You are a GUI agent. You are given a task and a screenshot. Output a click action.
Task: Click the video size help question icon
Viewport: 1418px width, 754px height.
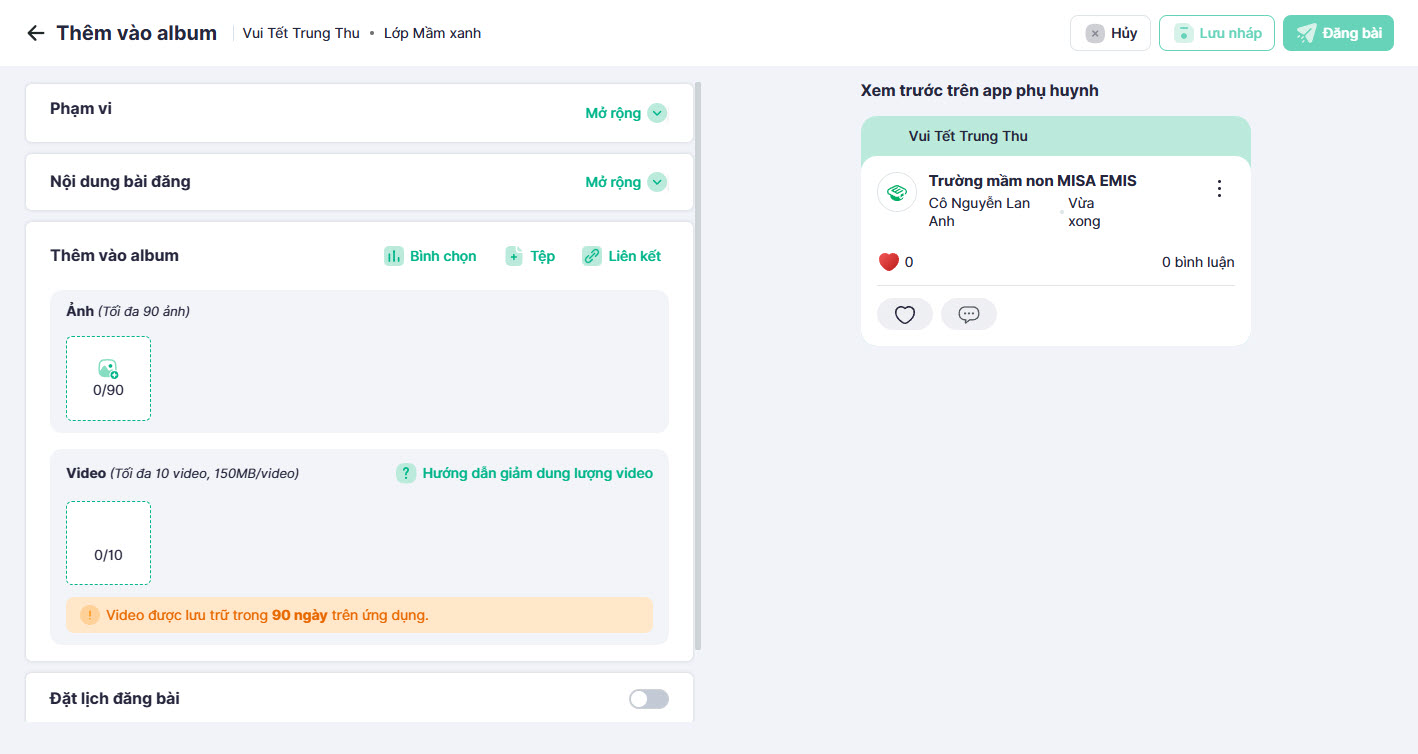[x=406, y=473]
